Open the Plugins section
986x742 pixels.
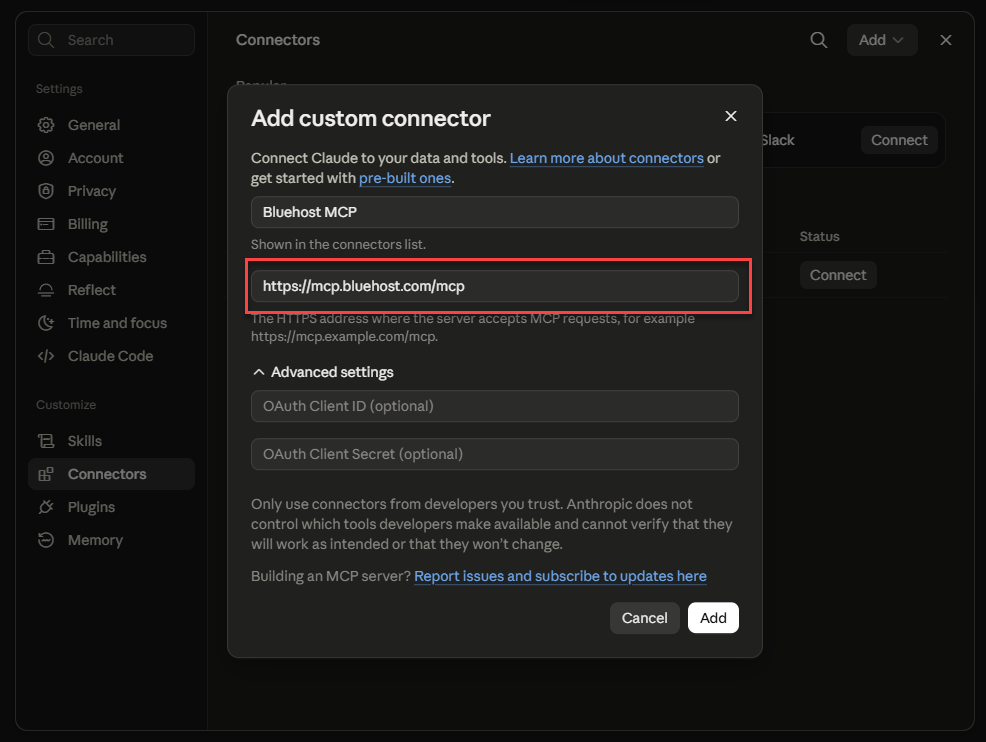(x=111, y=507)
